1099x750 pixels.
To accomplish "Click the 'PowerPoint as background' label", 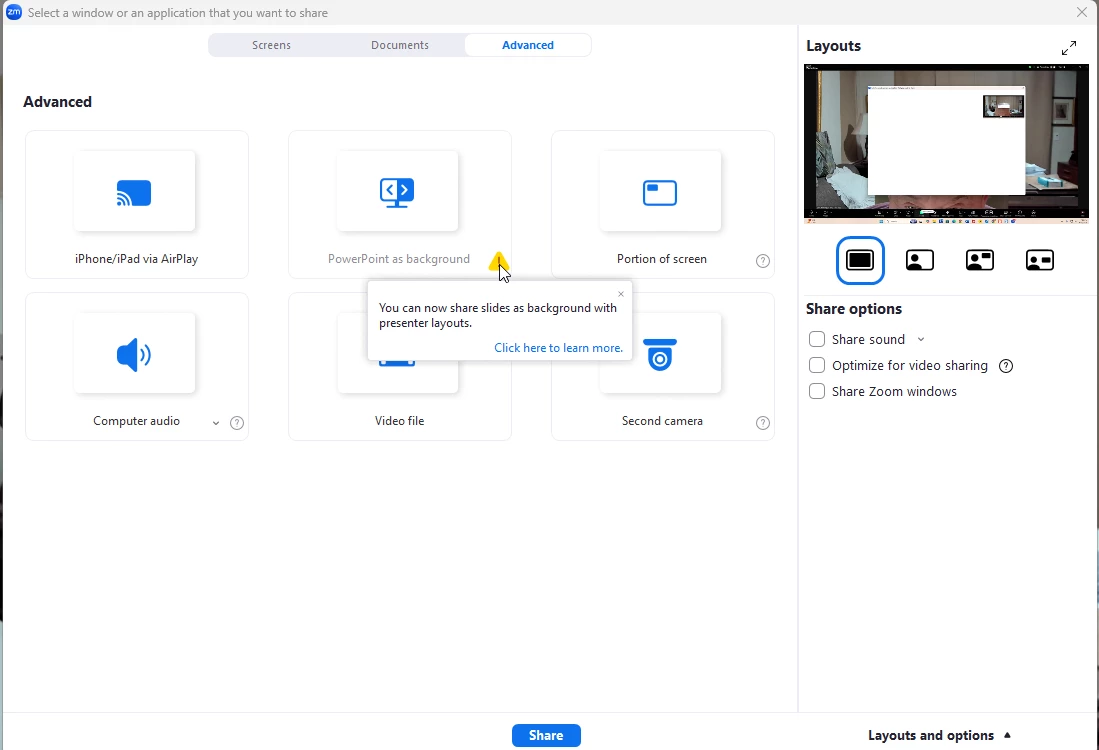I will click(399, 259).
